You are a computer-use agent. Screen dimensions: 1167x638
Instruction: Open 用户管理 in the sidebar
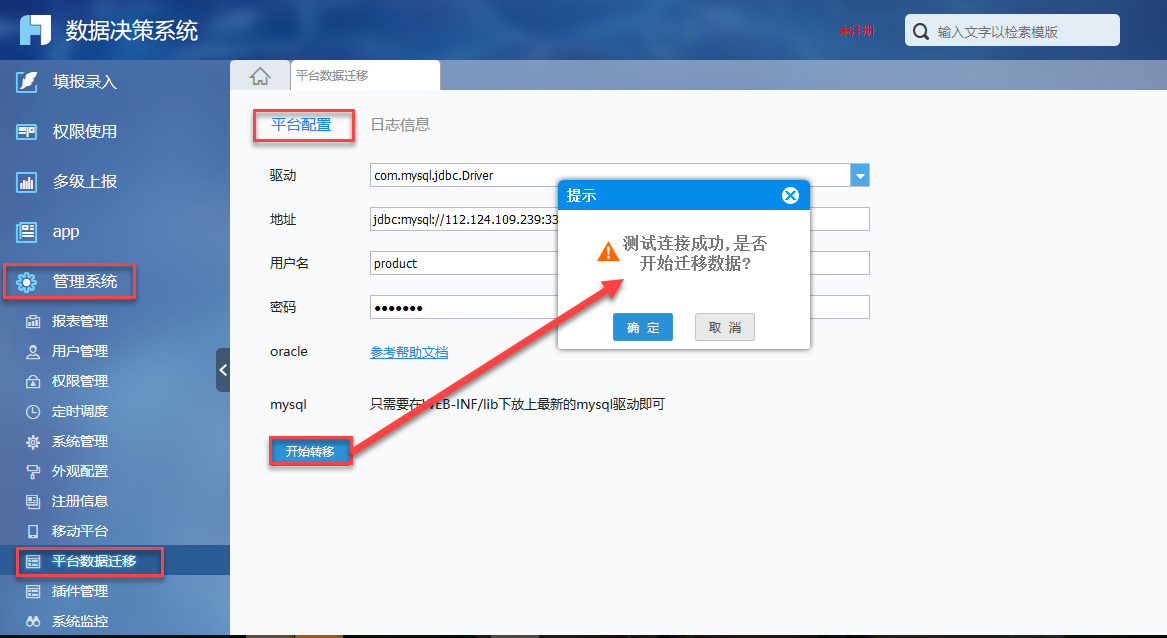tap(80, 351)
